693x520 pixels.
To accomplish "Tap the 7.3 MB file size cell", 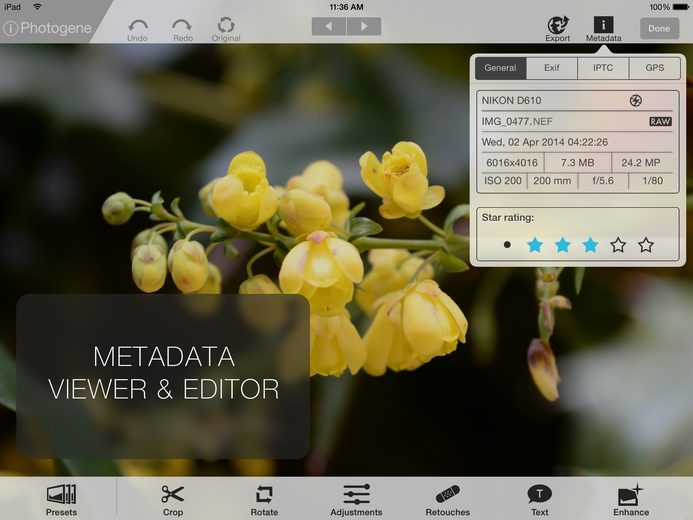I will click(x=578, y=163).
